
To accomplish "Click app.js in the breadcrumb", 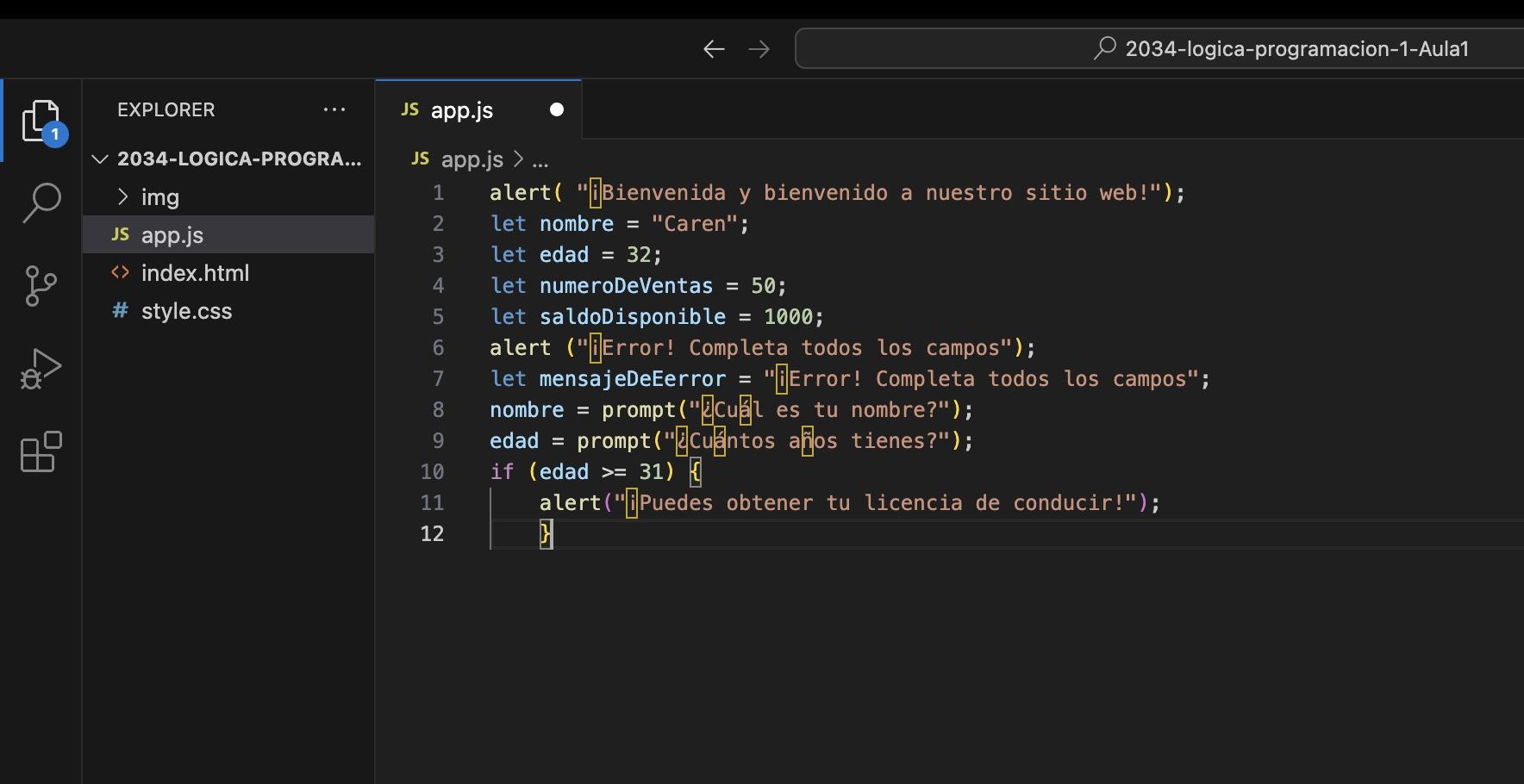I will coord(472,159).
